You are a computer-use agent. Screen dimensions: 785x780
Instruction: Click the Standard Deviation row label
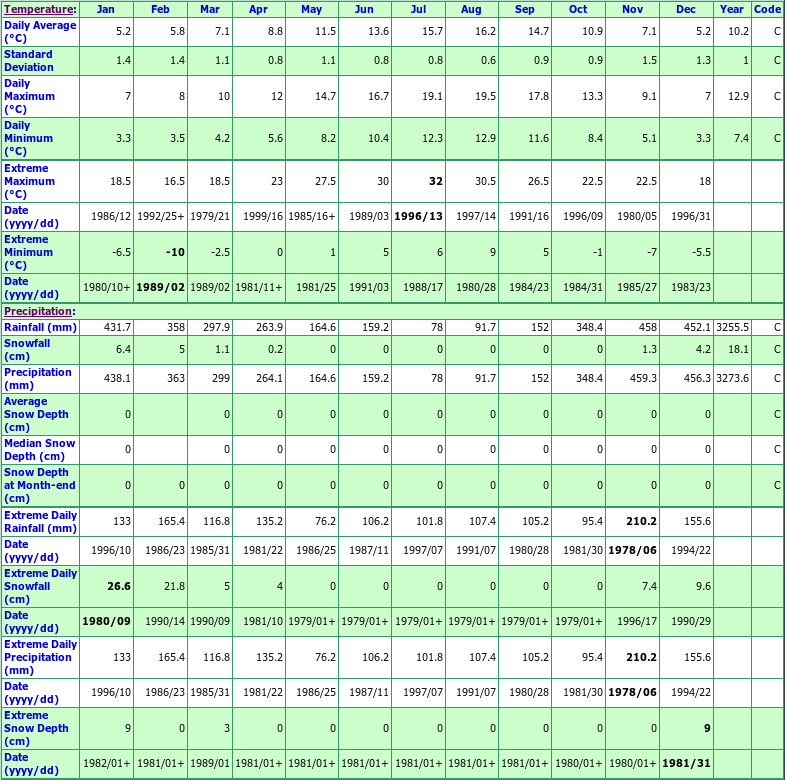pyautogui.click(x=30, y=60)
